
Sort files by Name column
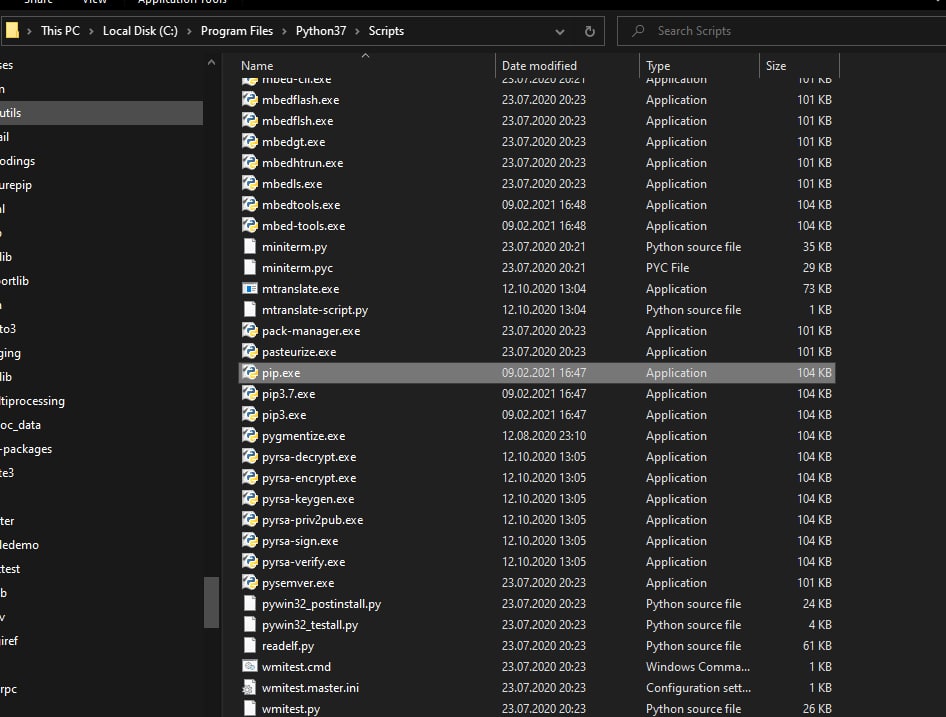click(x=365, y=65)
